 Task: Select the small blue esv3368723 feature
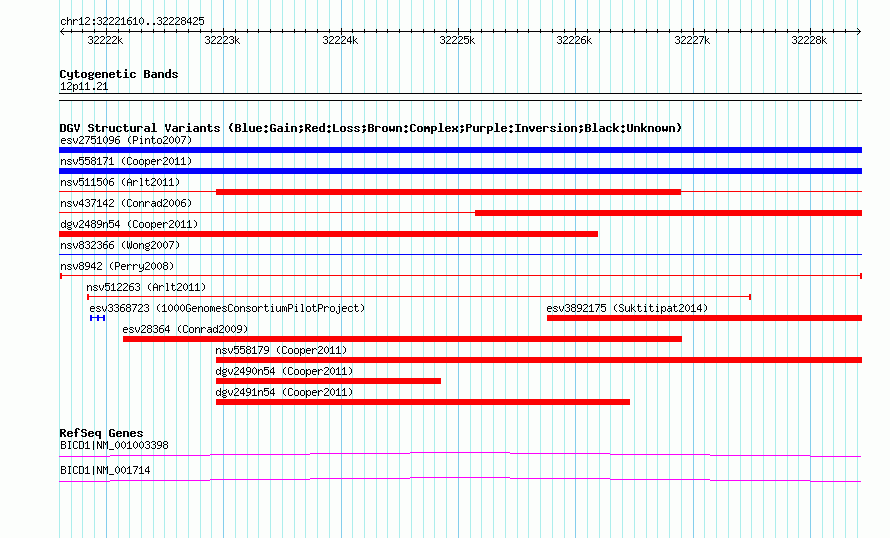(97, 318)
